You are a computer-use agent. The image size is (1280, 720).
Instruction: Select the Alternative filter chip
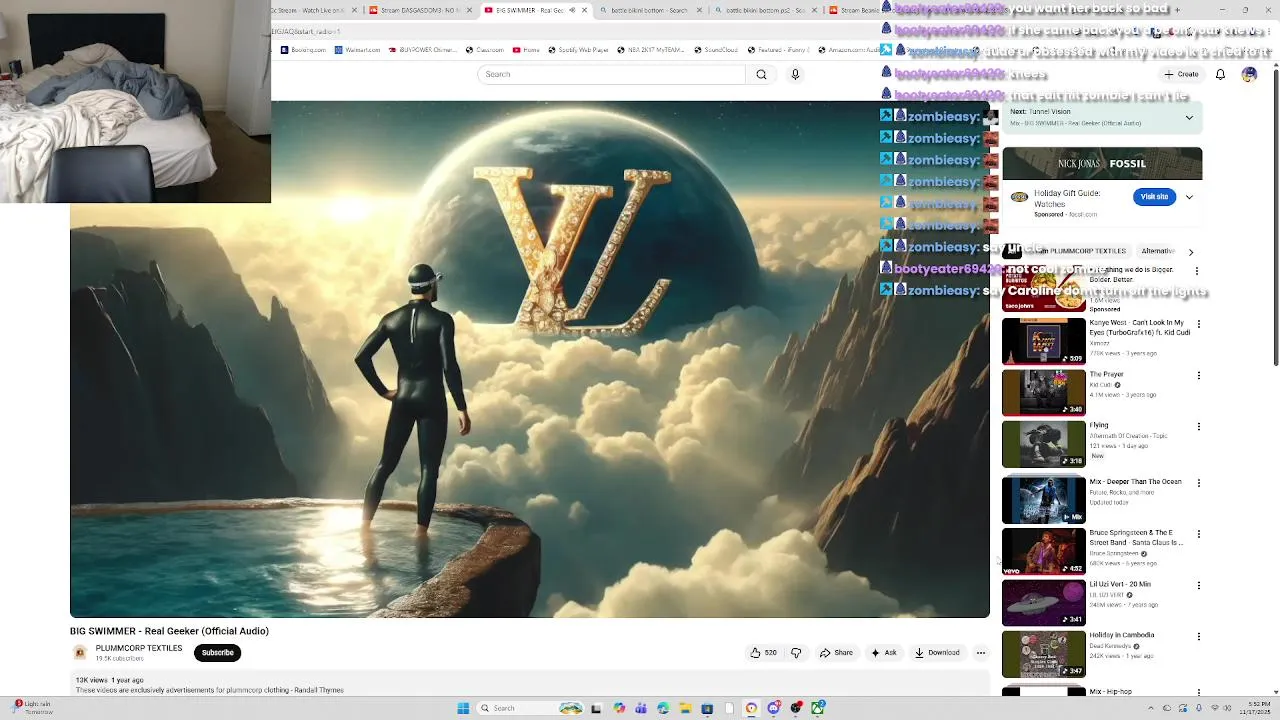click(x=1158, y=251)
